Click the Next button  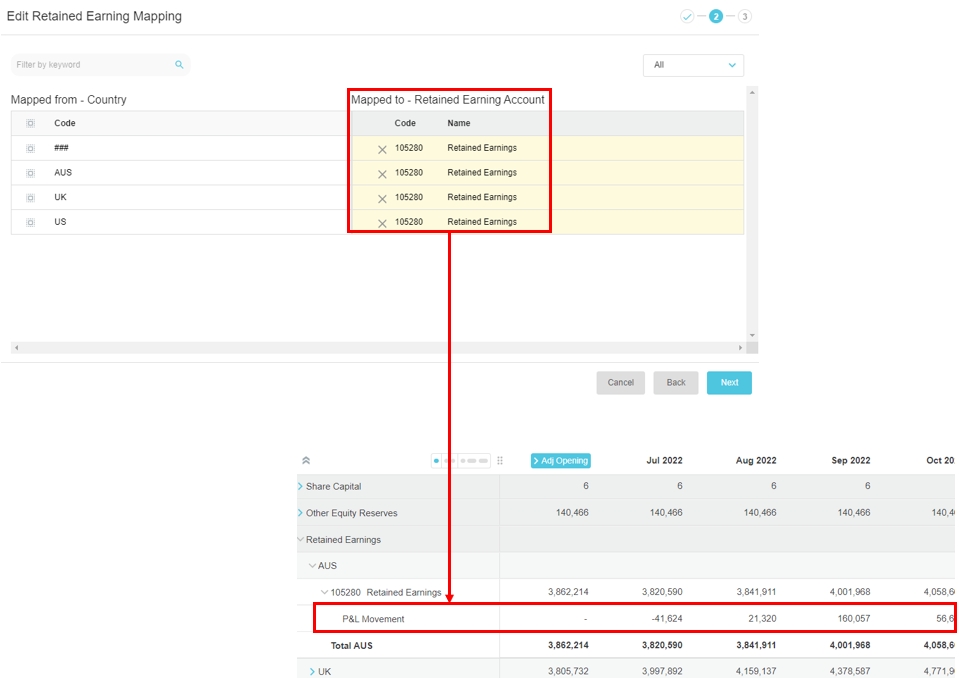coord(729,383)
